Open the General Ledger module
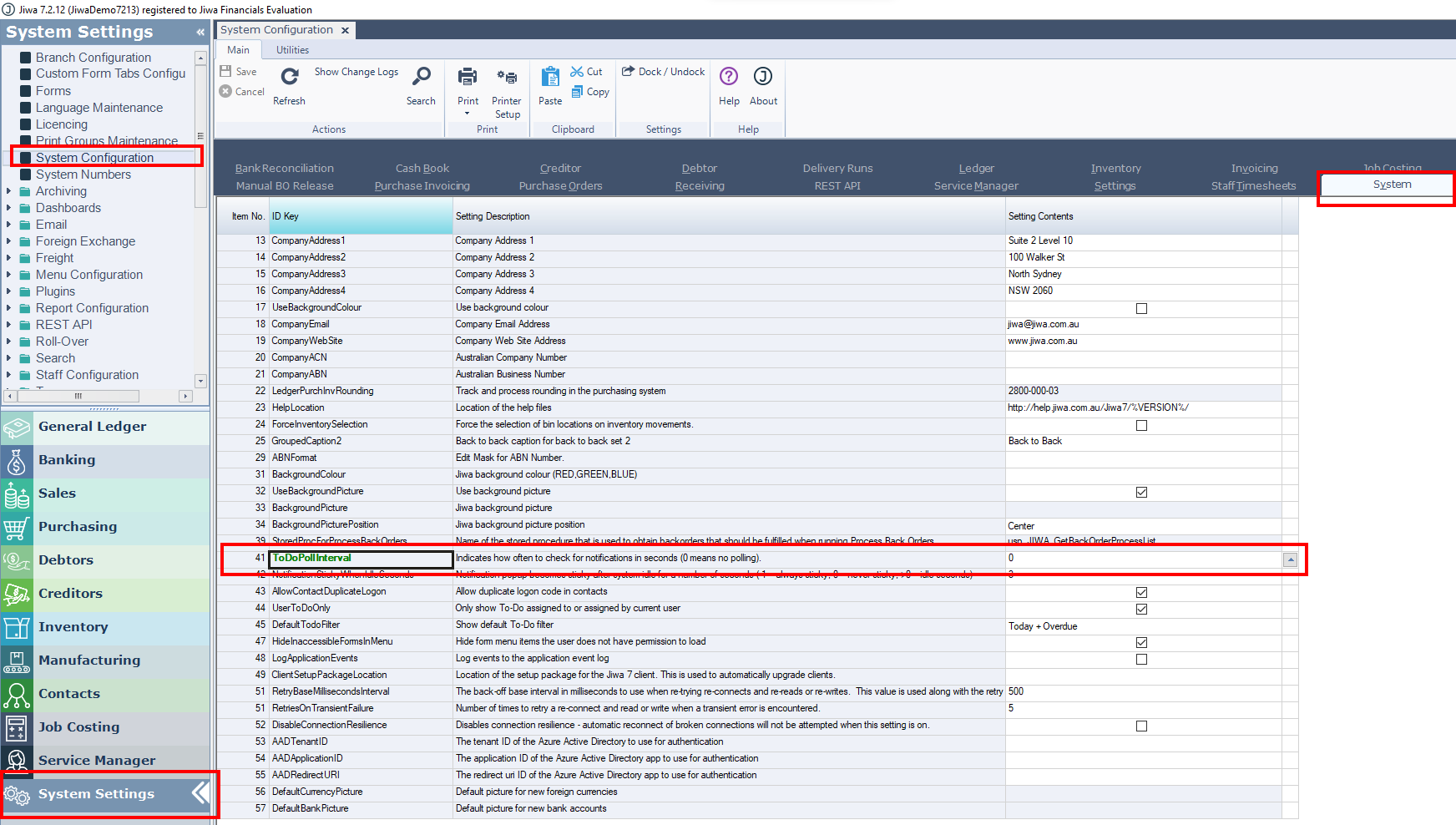 [x=92, y=427]
